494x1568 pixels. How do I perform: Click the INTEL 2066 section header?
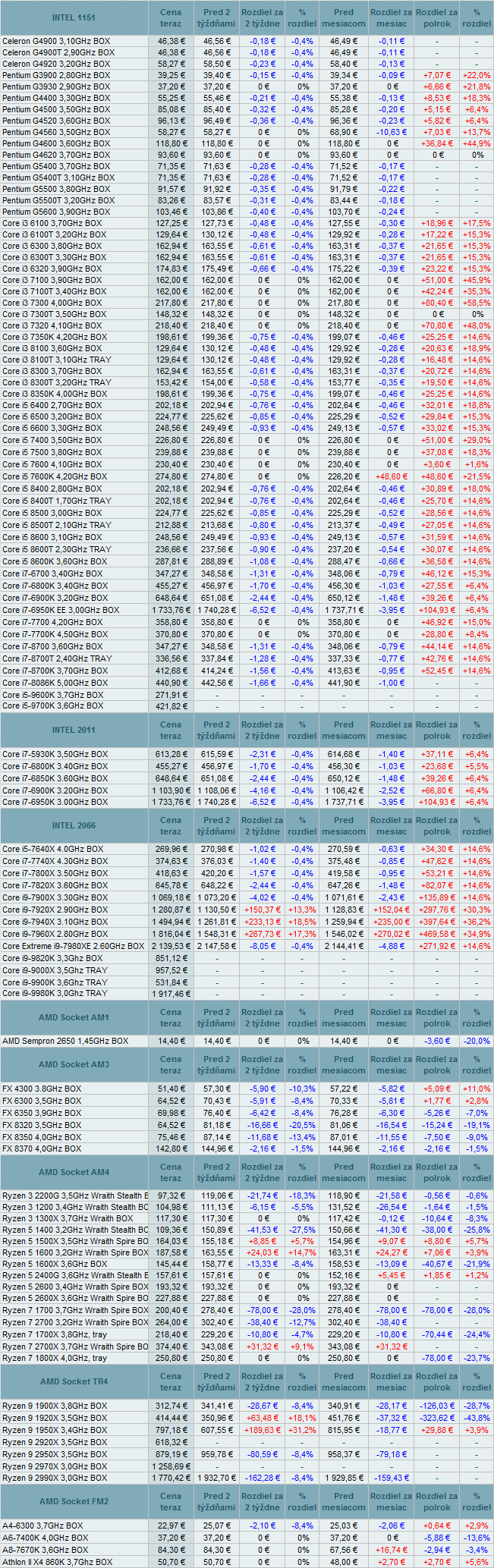[x=74, y=825]
